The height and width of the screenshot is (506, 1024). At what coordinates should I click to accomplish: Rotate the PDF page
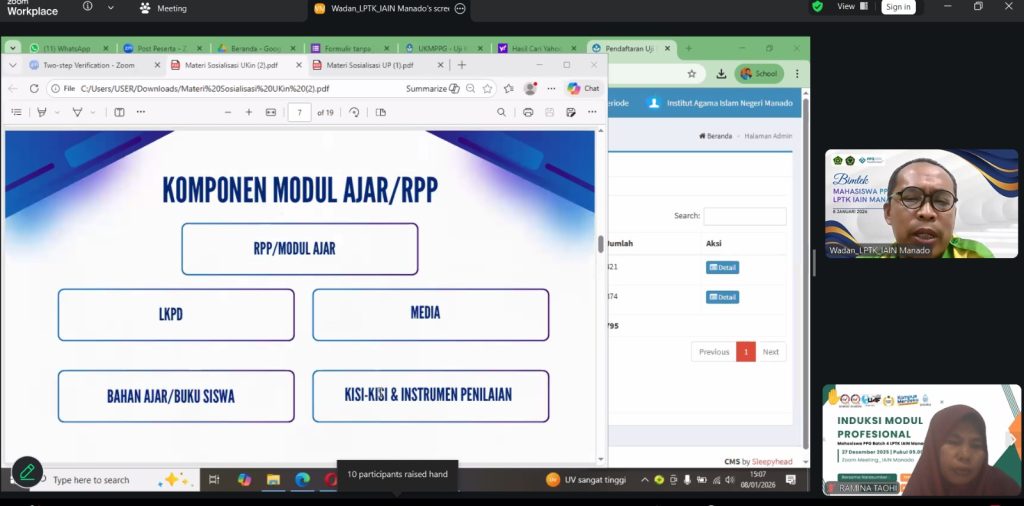click(354, 112)
